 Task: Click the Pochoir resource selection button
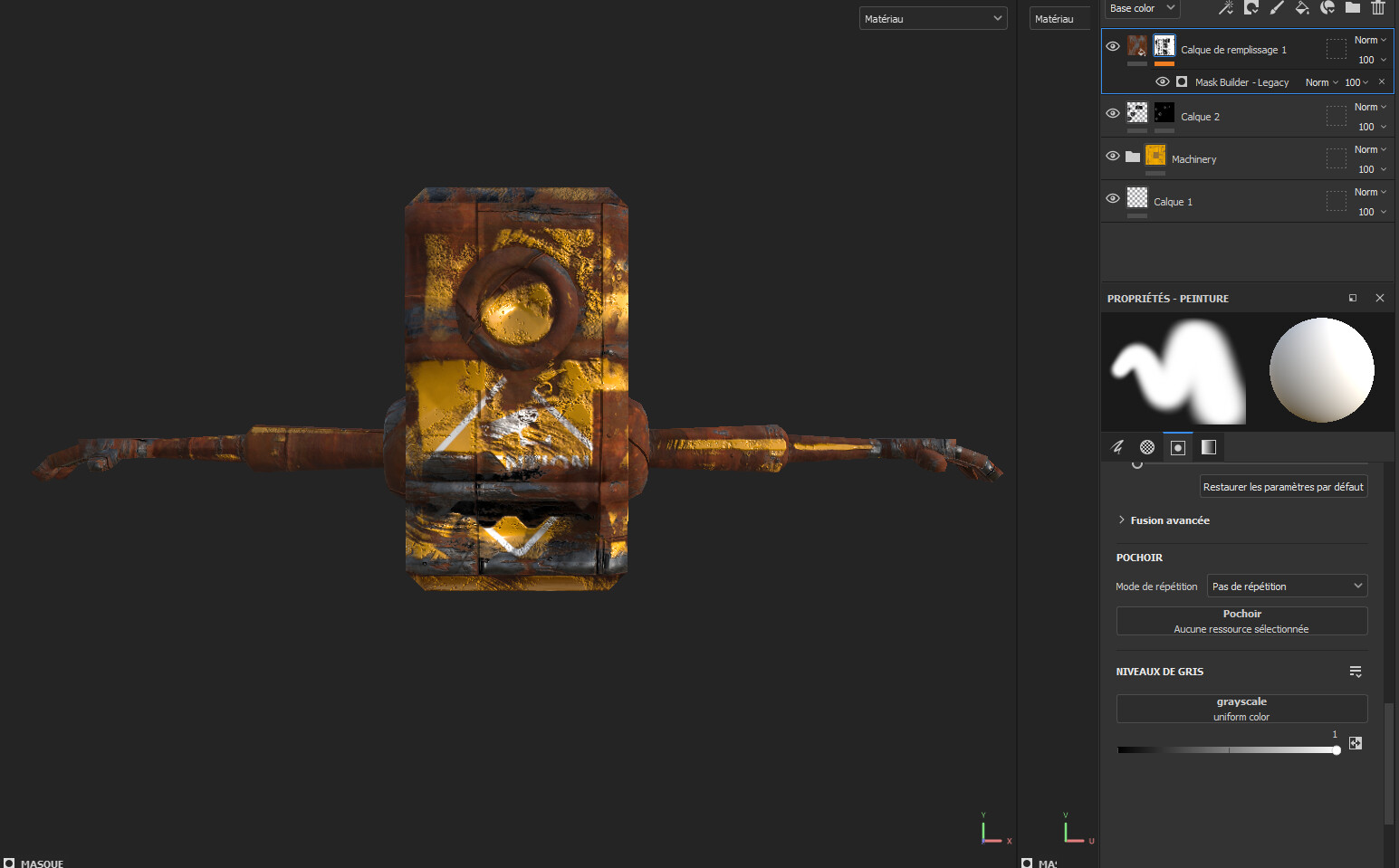click(x=1241, y=620)
